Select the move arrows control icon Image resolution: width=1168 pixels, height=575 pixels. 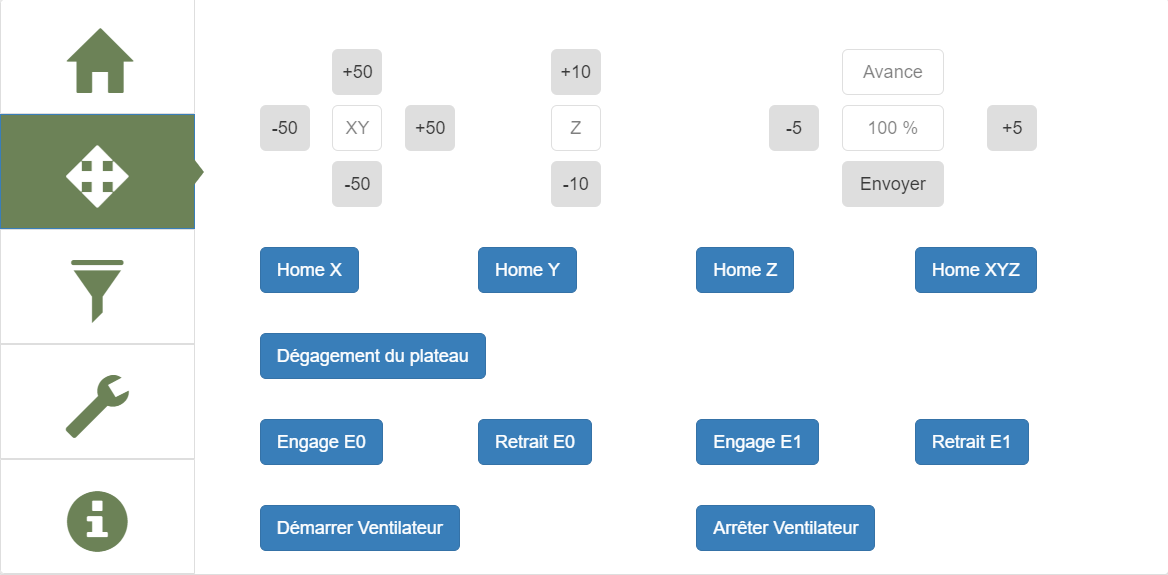click(97, 173)
